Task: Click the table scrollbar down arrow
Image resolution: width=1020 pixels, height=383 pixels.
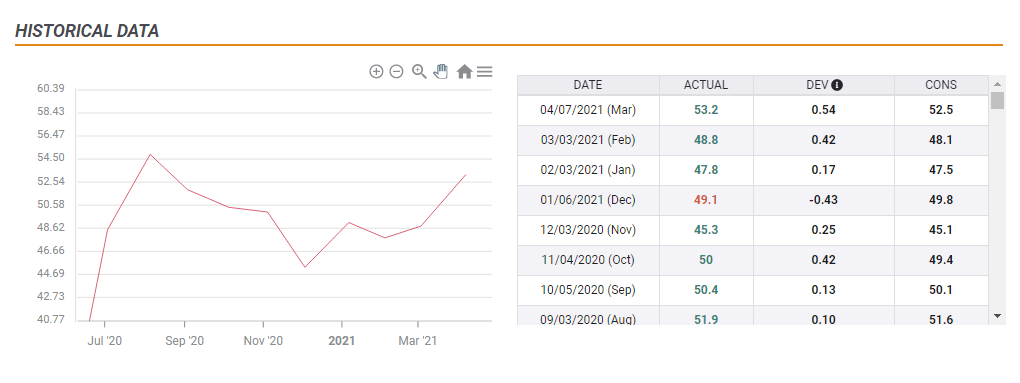Action: coord(997,315)
